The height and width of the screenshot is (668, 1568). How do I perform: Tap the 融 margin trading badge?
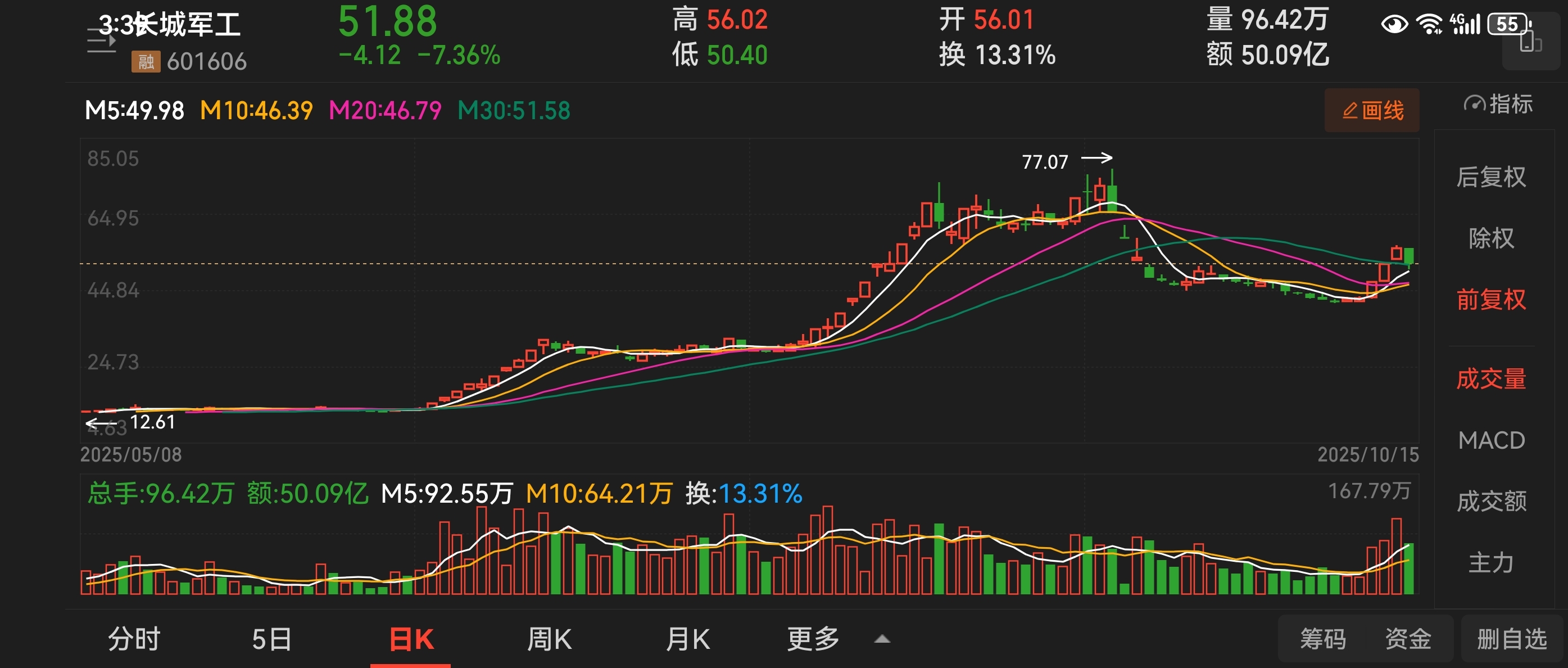146,61
